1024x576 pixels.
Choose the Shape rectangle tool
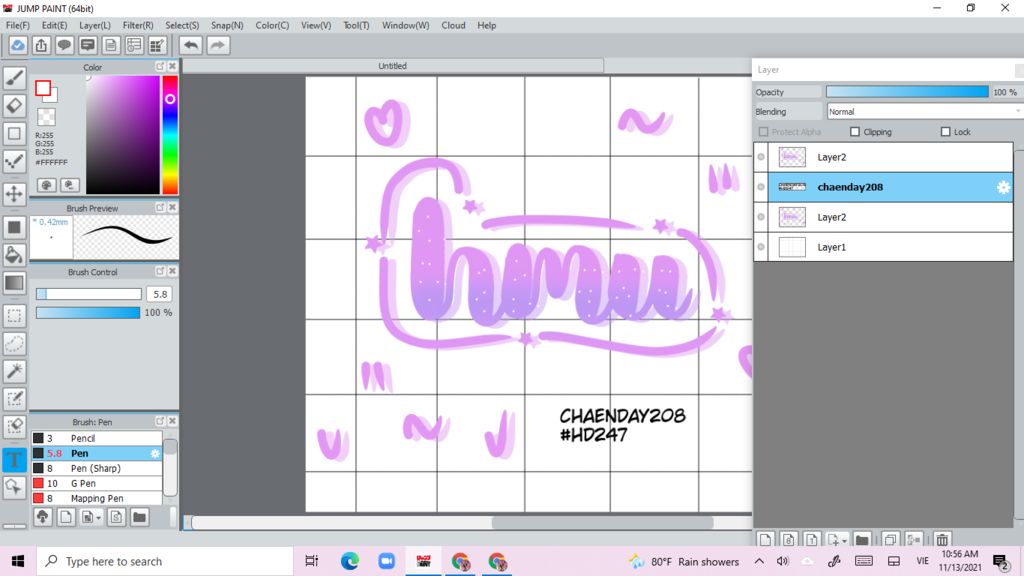[x=14, y=134]
